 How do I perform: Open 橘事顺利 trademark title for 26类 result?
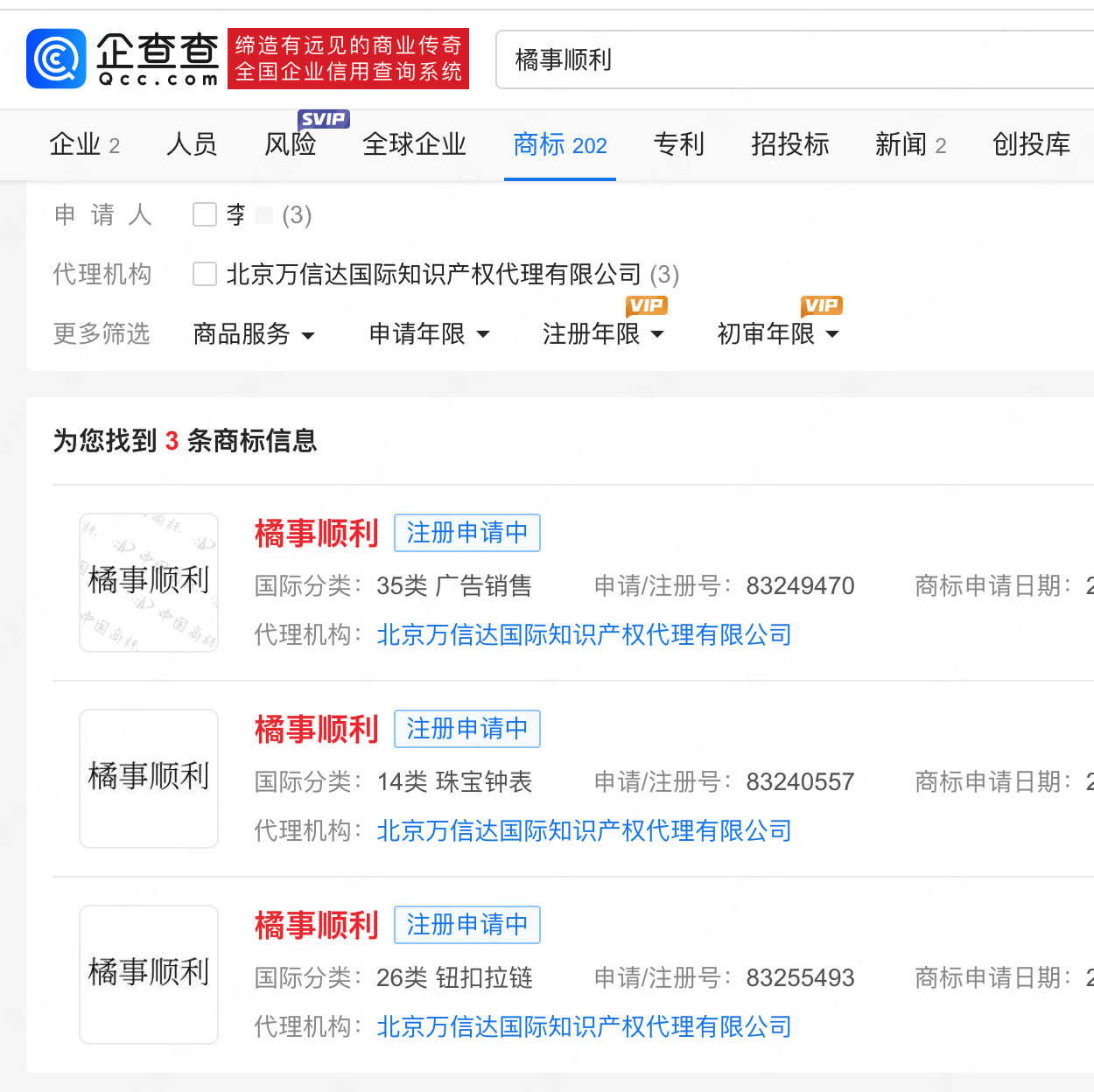point(316,925)
